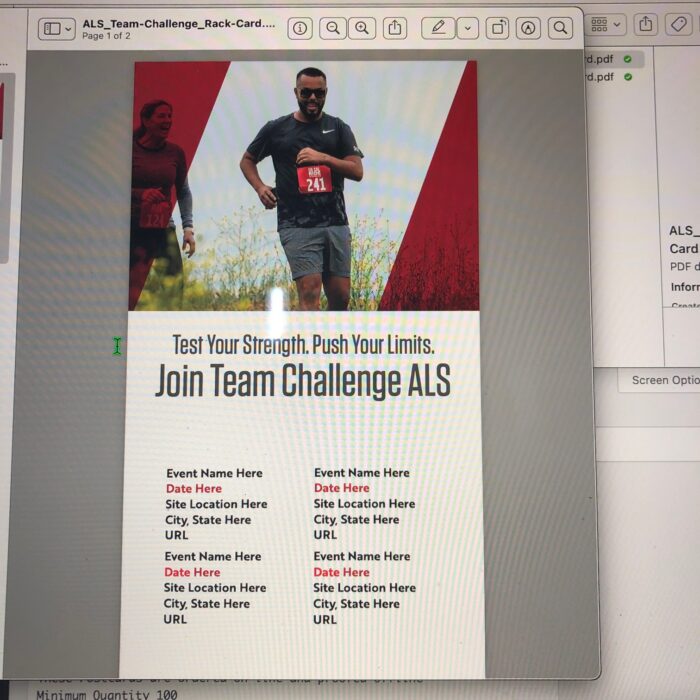Zoom in on the PDF page
The width and height of the screenshot is (700, 700).
(362, 29)
